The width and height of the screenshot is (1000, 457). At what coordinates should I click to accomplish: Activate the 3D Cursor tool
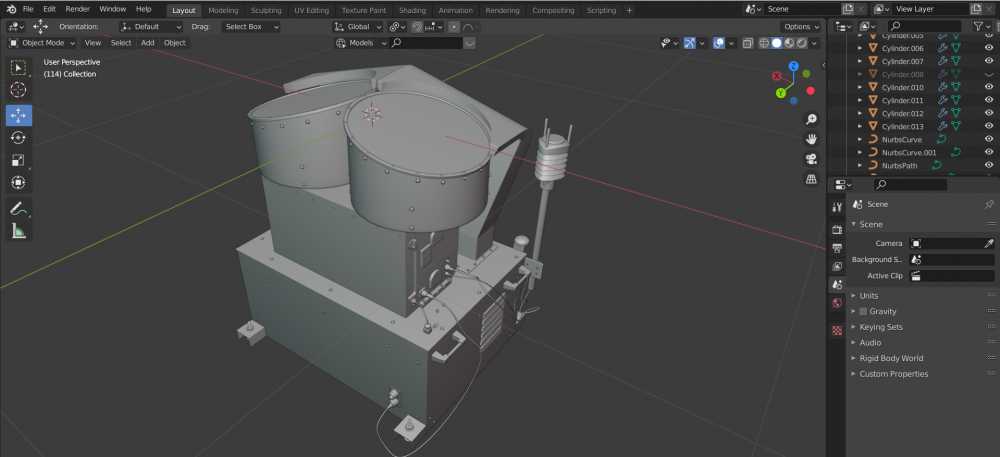coord(18,91)
